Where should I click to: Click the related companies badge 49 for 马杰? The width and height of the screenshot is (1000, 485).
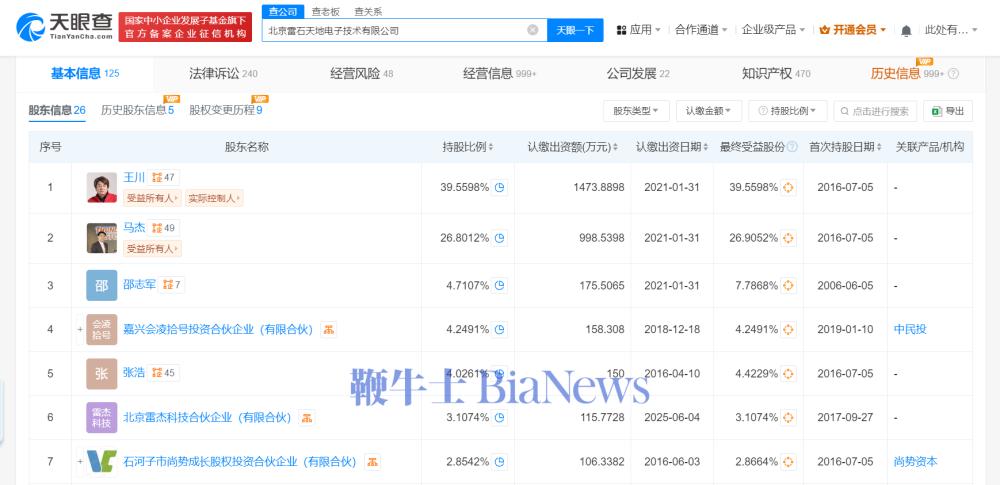pos(163,228)
